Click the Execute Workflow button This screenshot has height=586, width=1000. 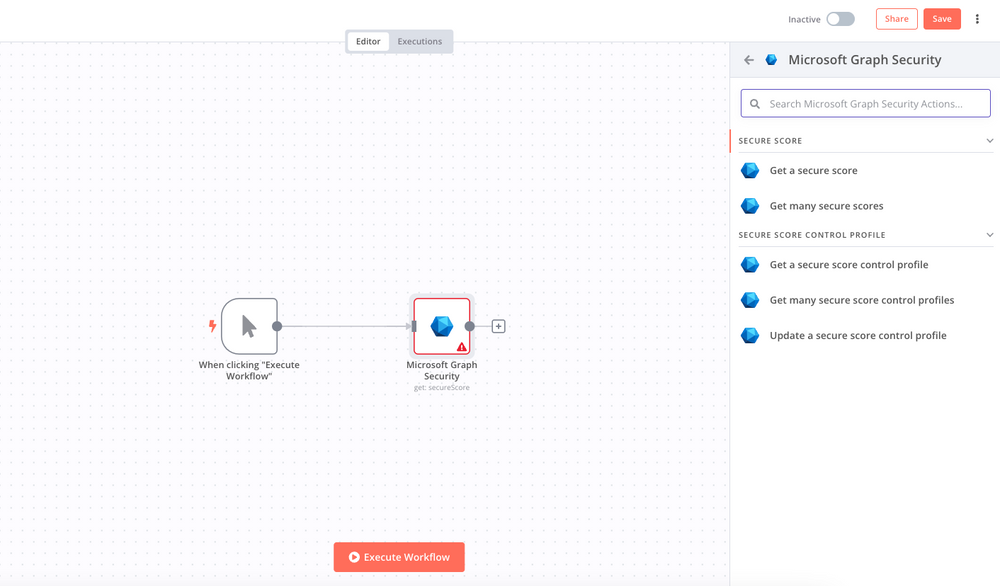tap(399, 557)
